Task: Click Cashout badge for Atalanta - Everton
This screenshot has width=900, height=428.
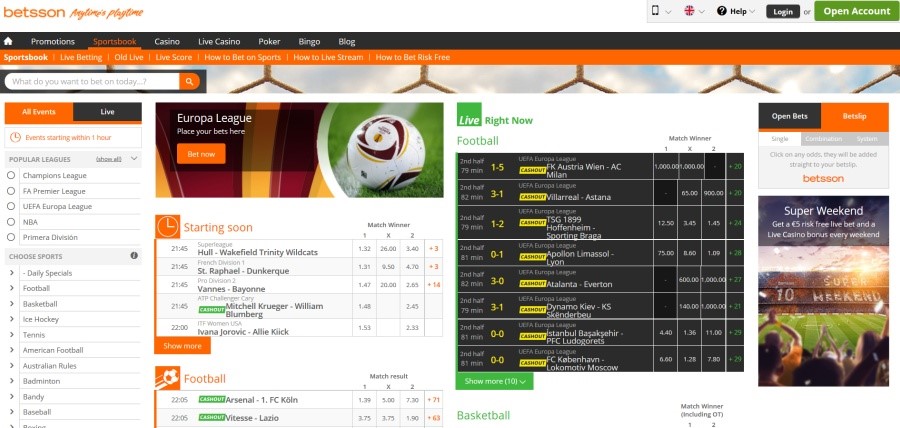Action: coord(532,283)
